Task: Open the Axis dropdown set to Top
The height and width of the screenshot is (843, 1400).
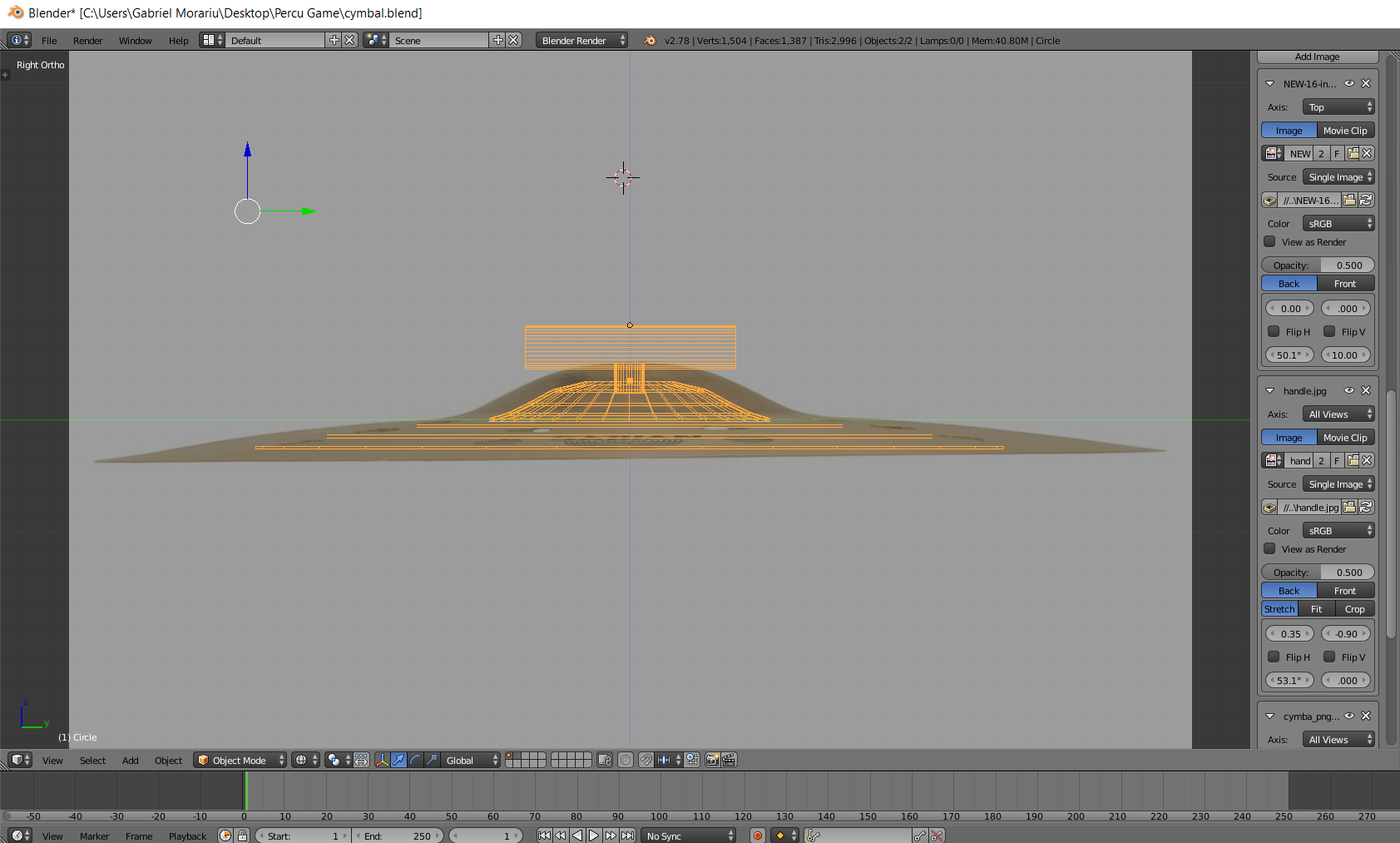Action: (1338, 107)
